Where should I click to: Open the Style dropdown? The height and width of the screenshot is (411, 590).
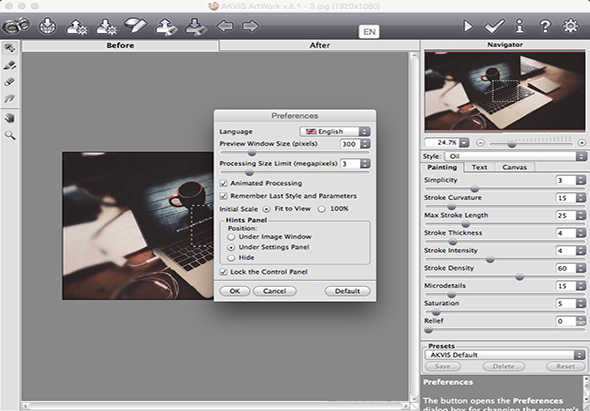coord(515,156)
